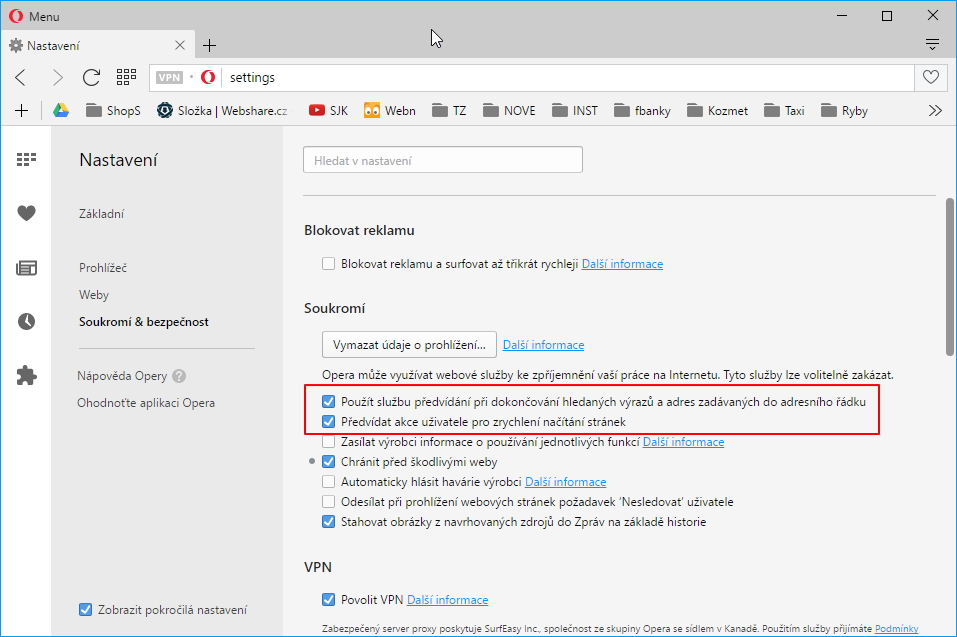Image resolution: width=957 pixels, height=637 pixels.
Task: Focus the Hledat v nastavení search box
Action: 442,160
